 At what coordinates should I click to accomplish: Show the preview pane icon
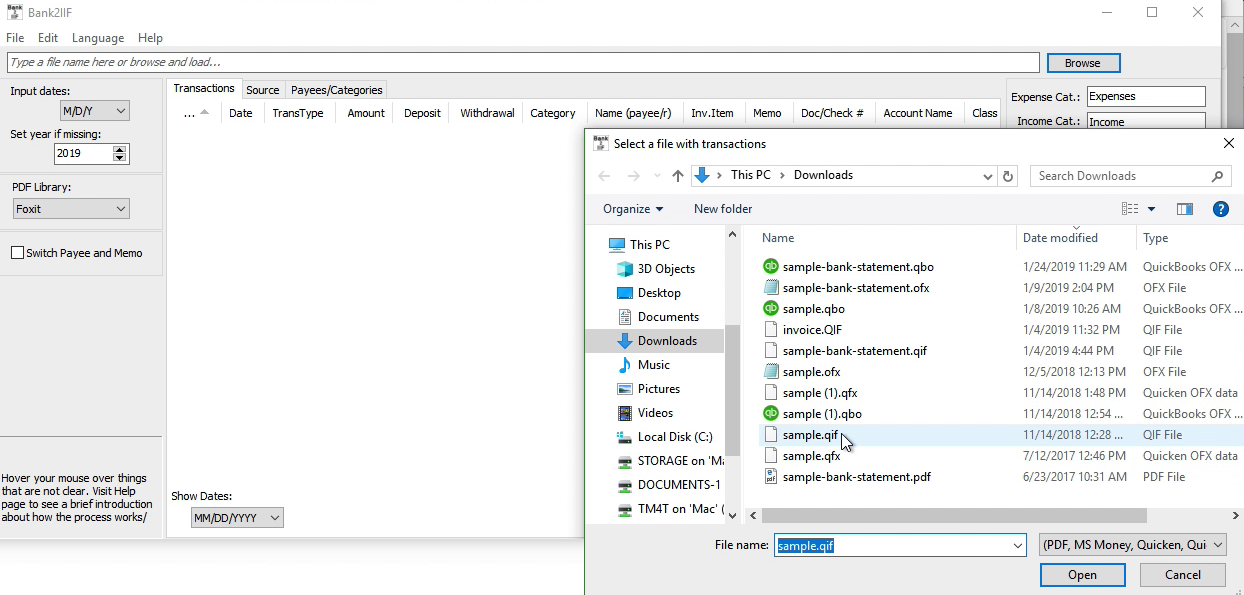[x=1185, y=209]
